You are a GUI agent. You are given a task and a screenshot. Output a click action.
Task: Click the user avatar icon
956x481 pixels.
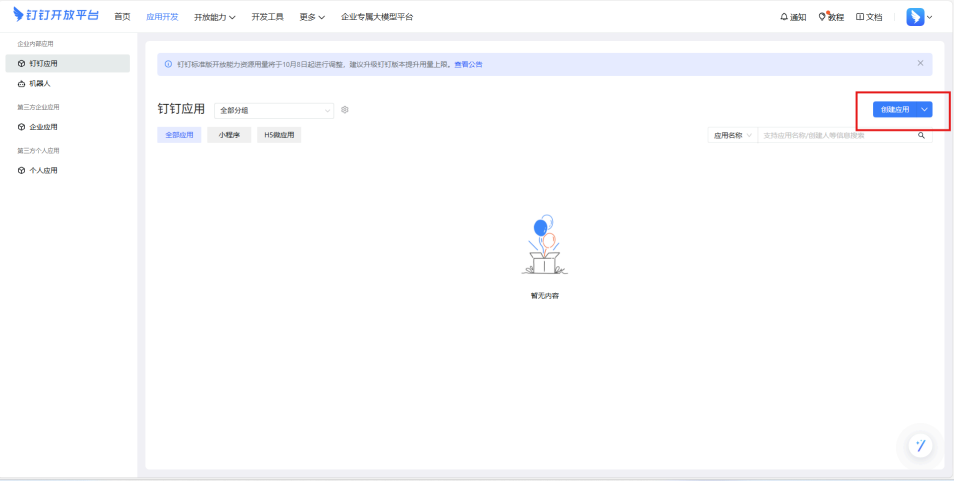tap(915, 17)
